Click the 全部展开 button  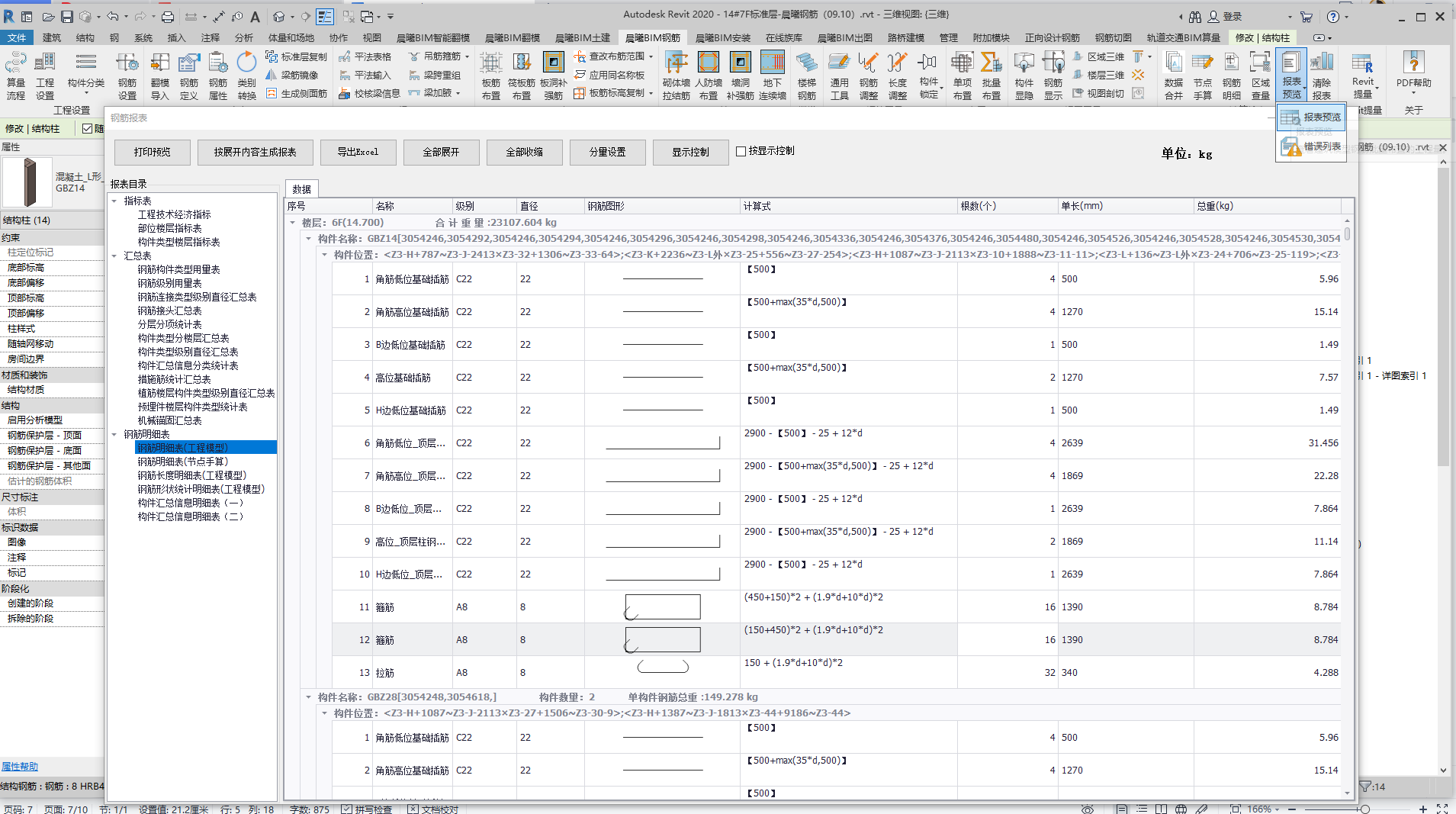pyautogui.click(x=441, y=152)
